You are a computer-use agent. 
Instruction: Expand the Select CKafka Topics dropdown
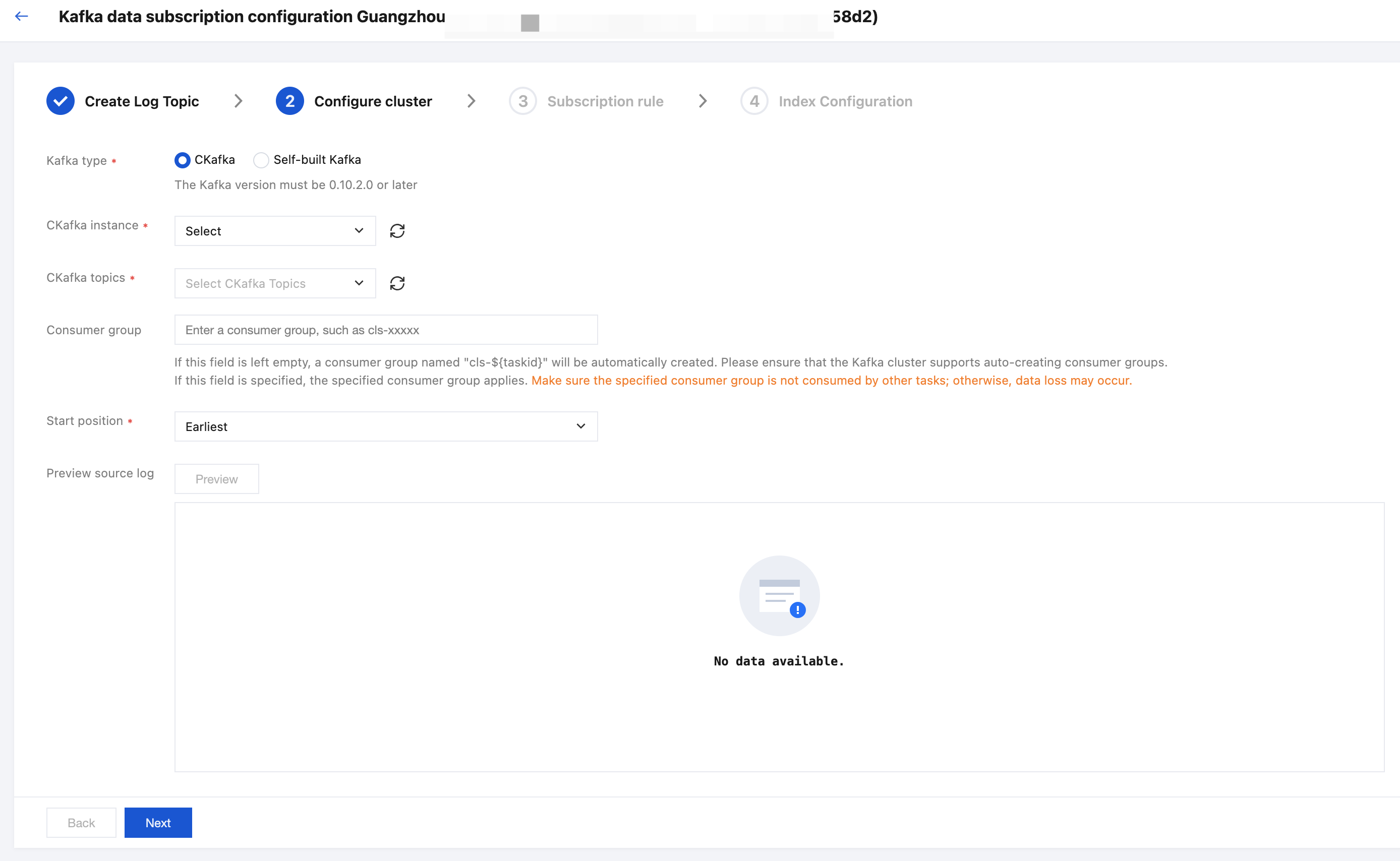[274, 283]
